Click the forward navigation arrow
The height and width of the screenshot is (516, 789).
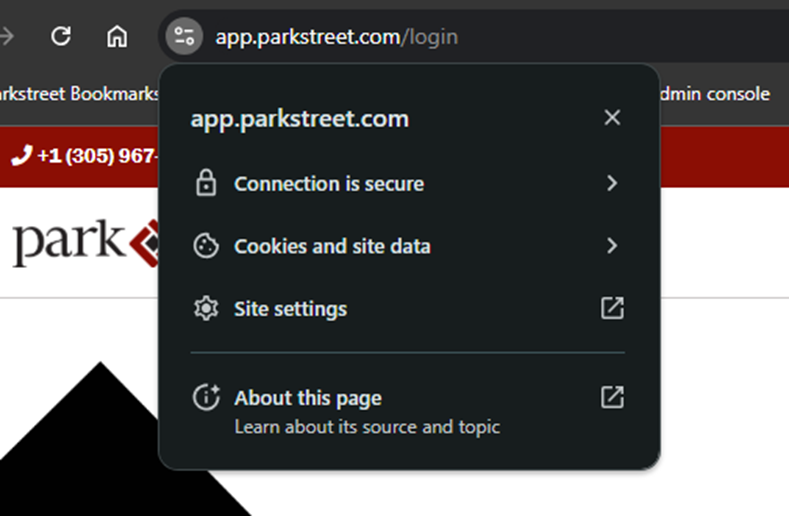coord(7,36)
